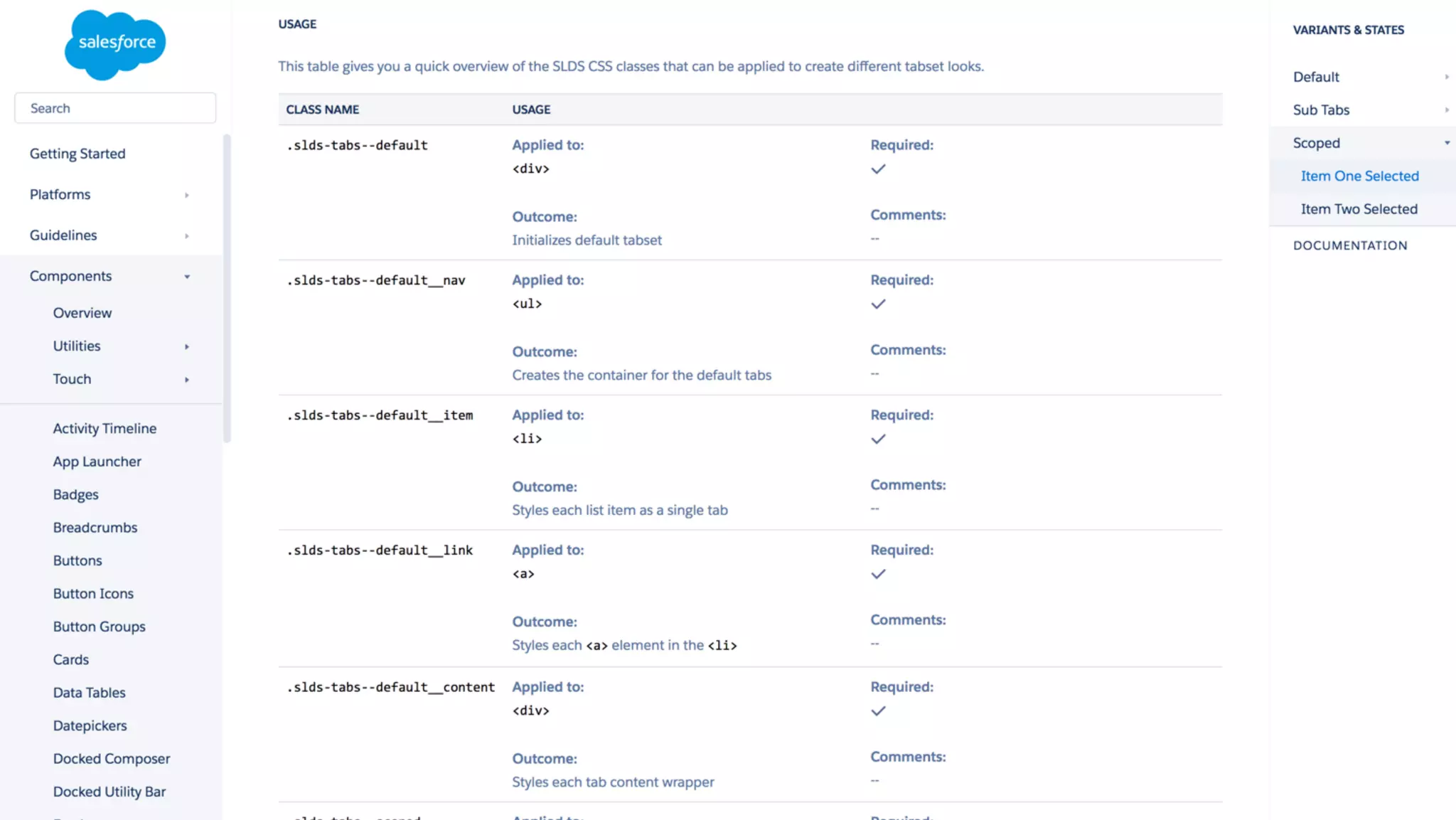
Task: Click the Salesforce cloud logo
Action: (115, 44)
